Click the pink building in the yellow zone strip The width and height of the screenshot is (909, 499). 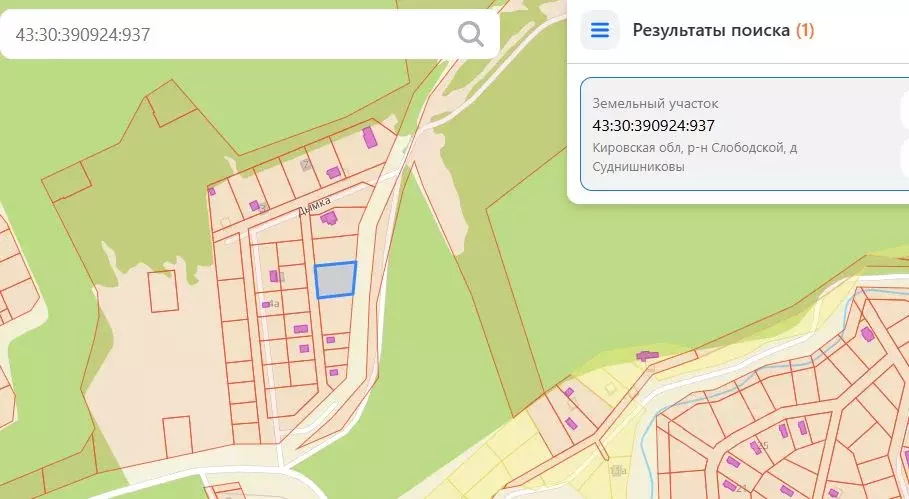(647, 355)
